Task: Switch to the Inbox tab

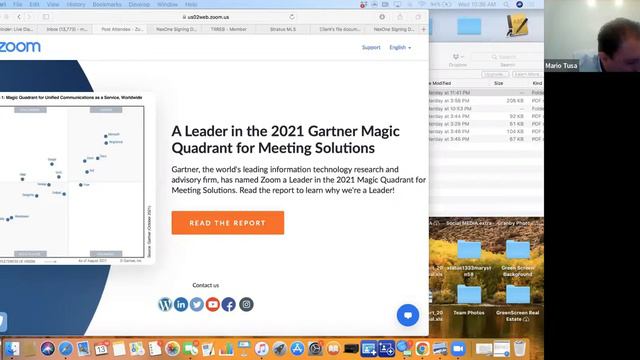Action: pos(67,29)
